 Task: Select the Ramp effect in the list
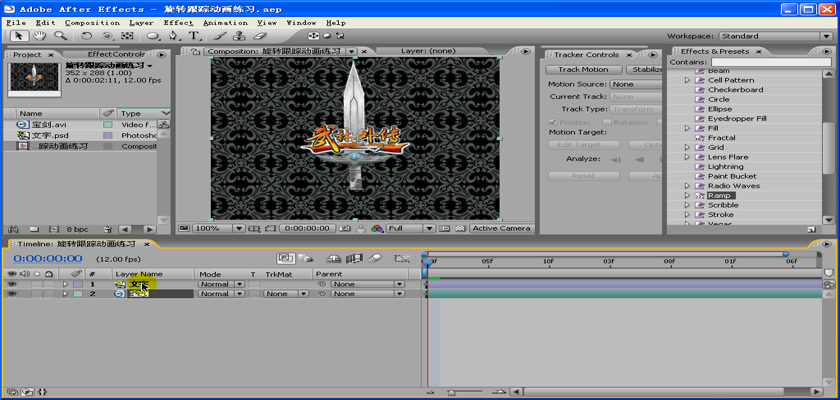(x=720, y=195)
